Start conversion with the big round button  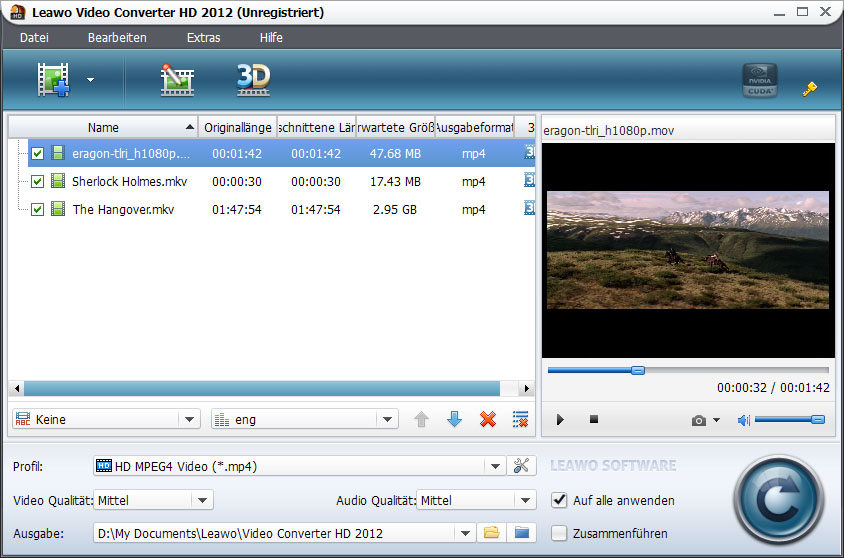(x=778, y=500)
